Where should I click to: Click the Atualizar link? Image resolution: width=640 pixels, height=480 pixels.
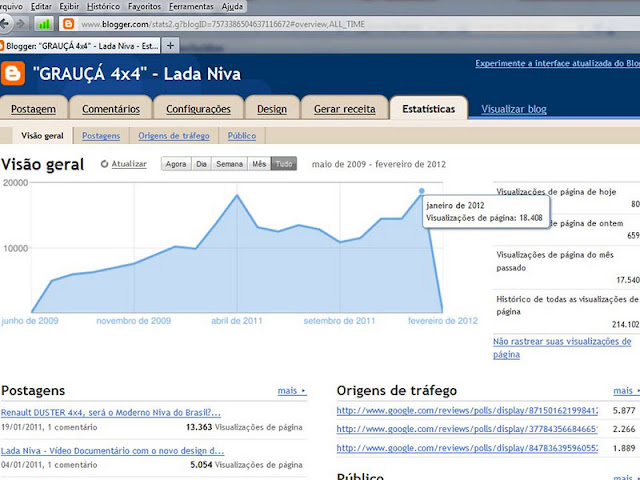click(x=129, y=164)
